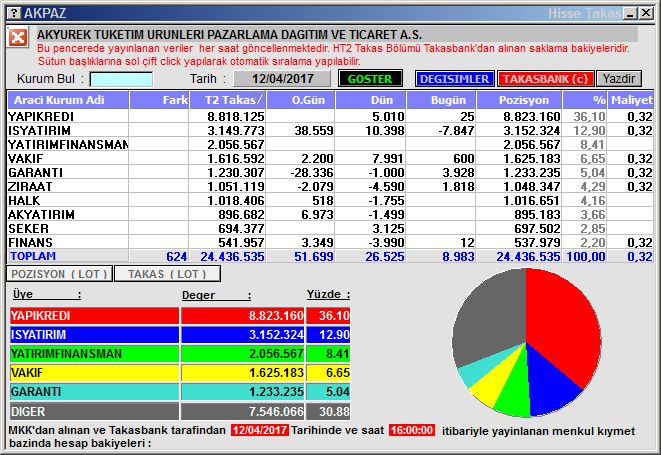Click the cyan GARANTI legend bar
This screenshot has height=455, width=661.
coord(94,392)
